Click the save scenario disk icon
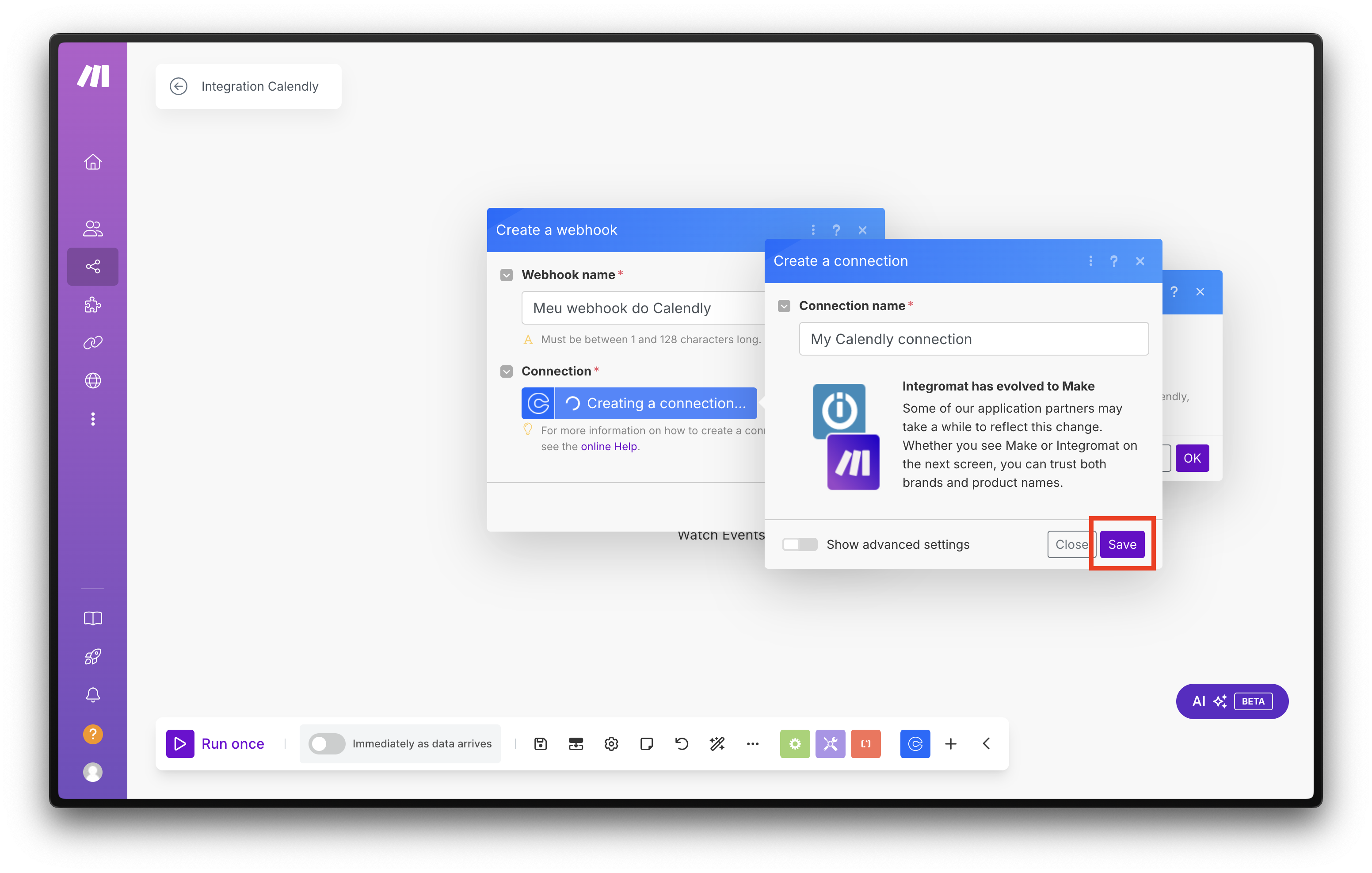 (540, 743)
